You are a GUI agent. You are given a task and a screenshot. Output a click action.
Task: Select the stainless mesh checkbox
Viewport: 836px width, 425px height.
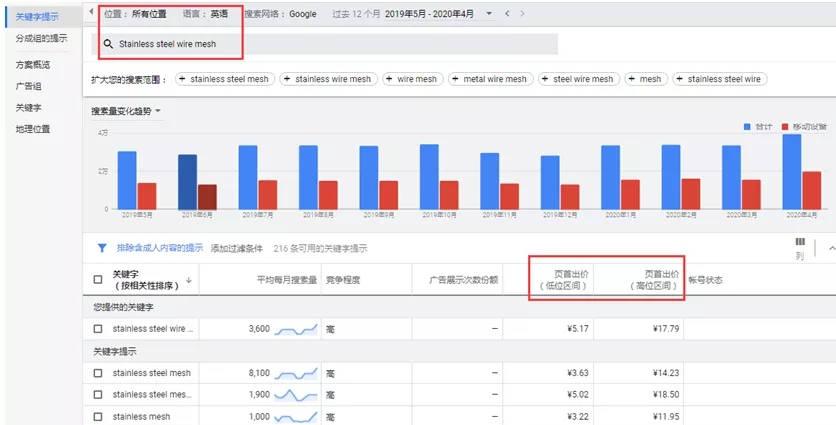[98, 416]
